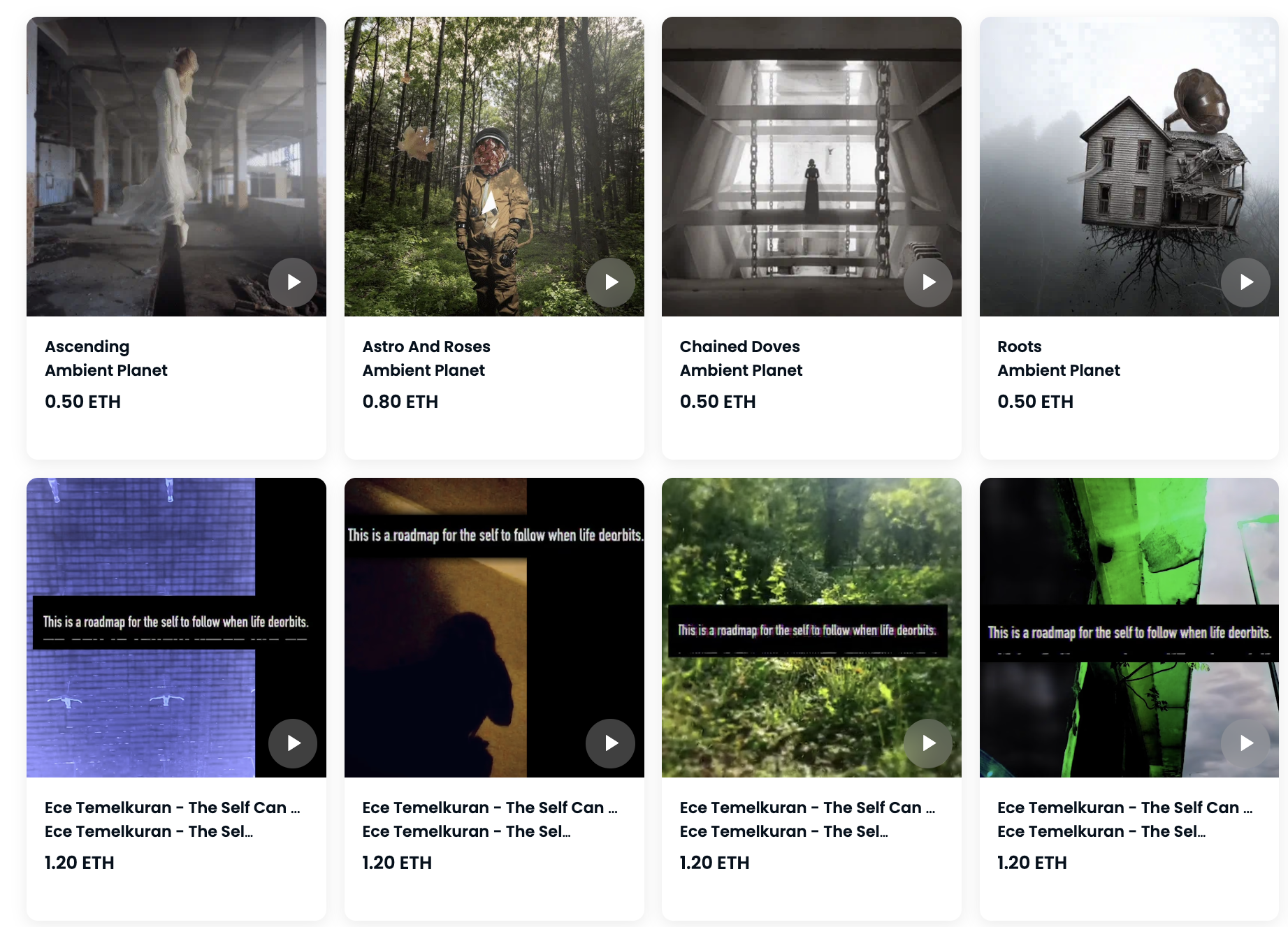Play the Ascending artwork video
The image size is (1288, 927).
(x=293, y=282)
